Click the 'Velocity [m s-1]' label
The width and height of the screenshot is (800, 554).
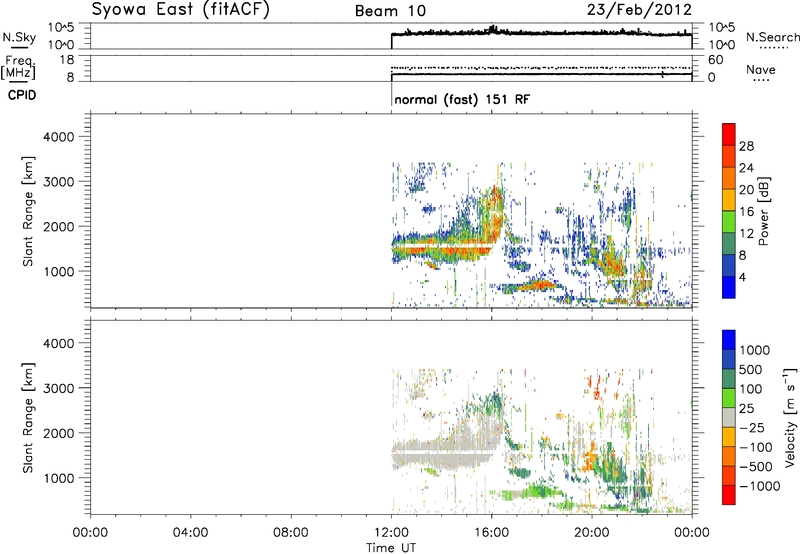[x=790, y=417]
